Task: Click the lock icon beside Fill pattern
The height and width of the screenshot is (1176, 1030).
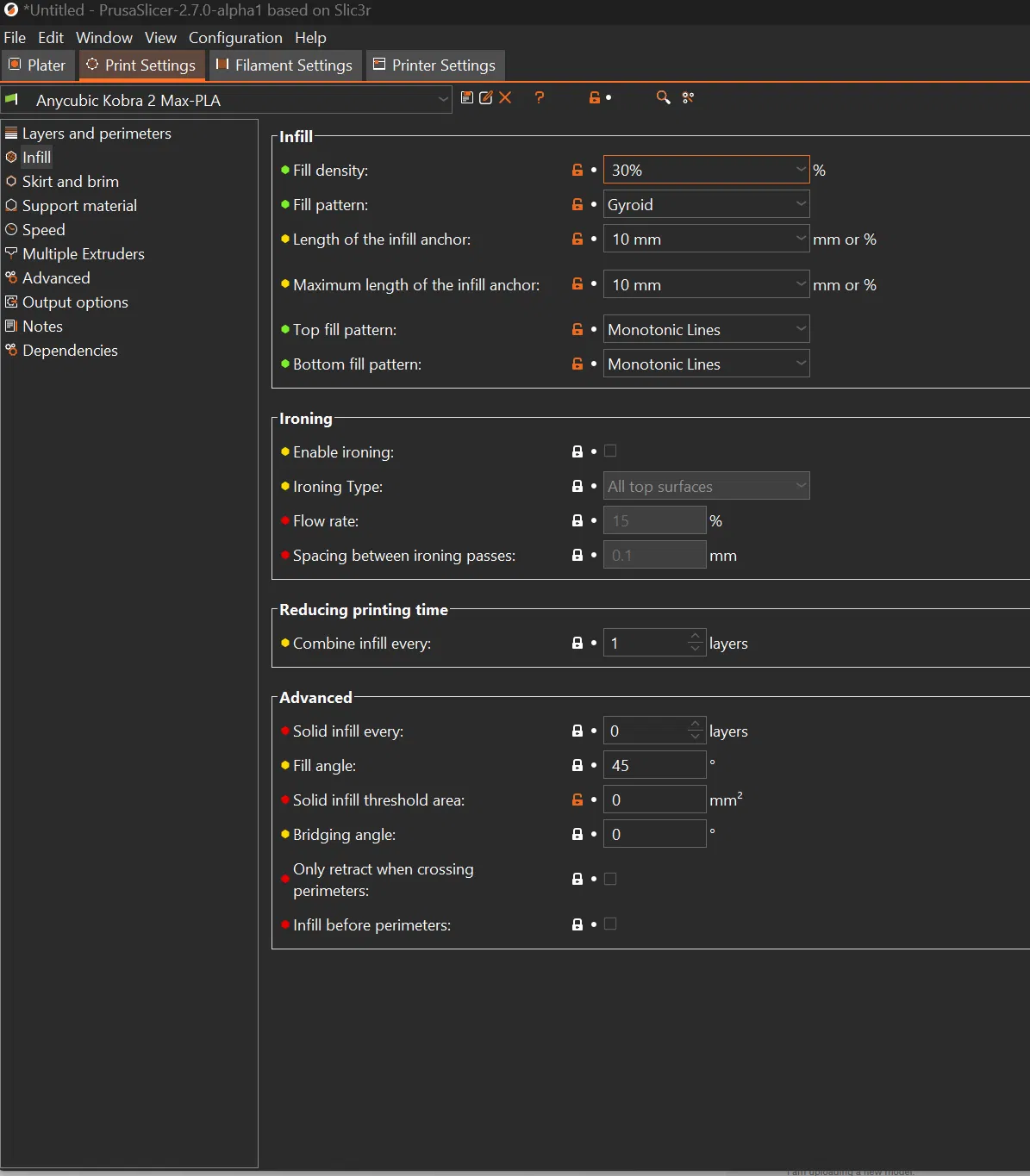Action: pyautogui.click(x=577, y=204)
